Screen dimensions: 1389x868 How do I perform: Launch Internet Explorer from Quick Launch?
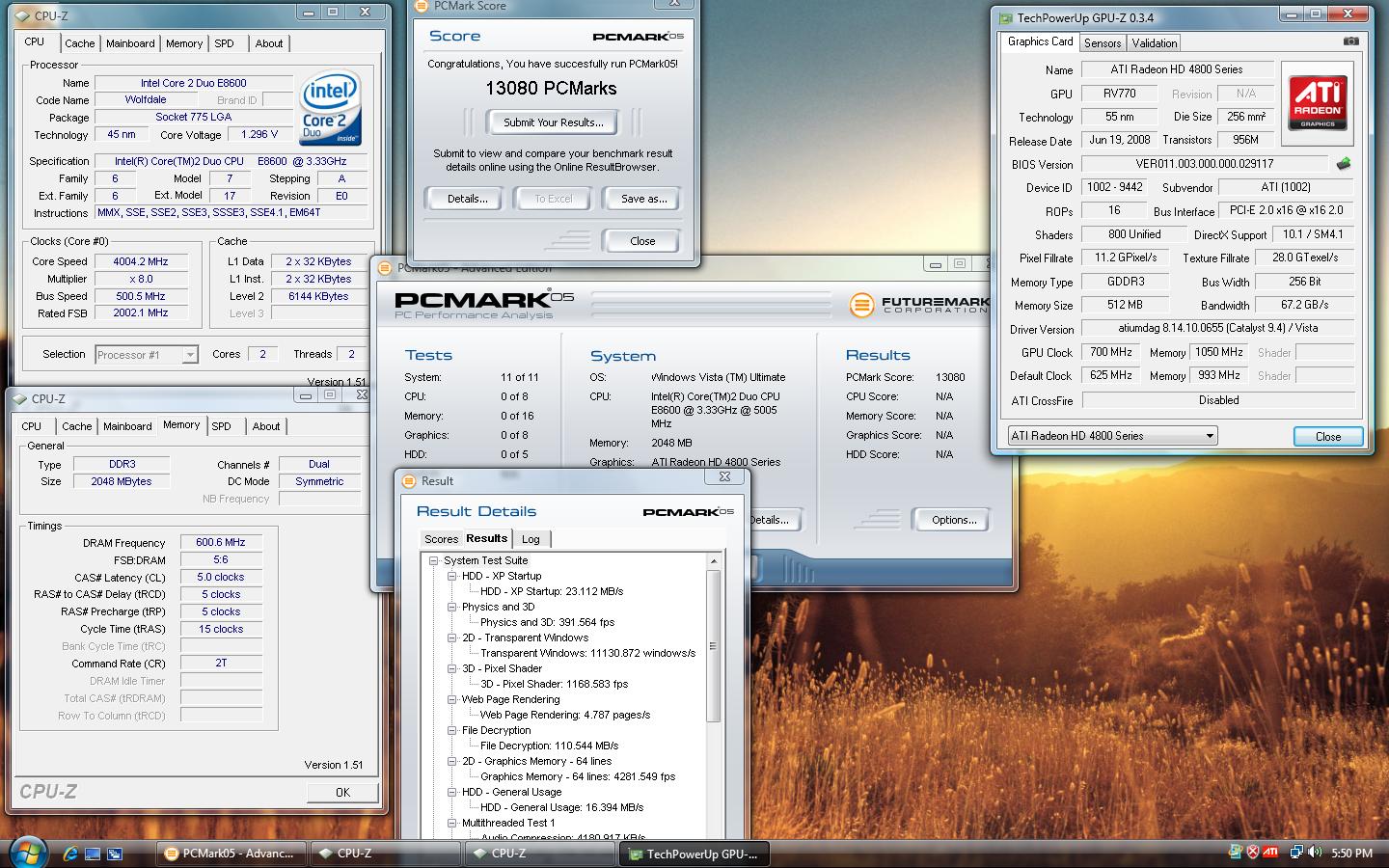pyautogui.click(x=70, y=854)
